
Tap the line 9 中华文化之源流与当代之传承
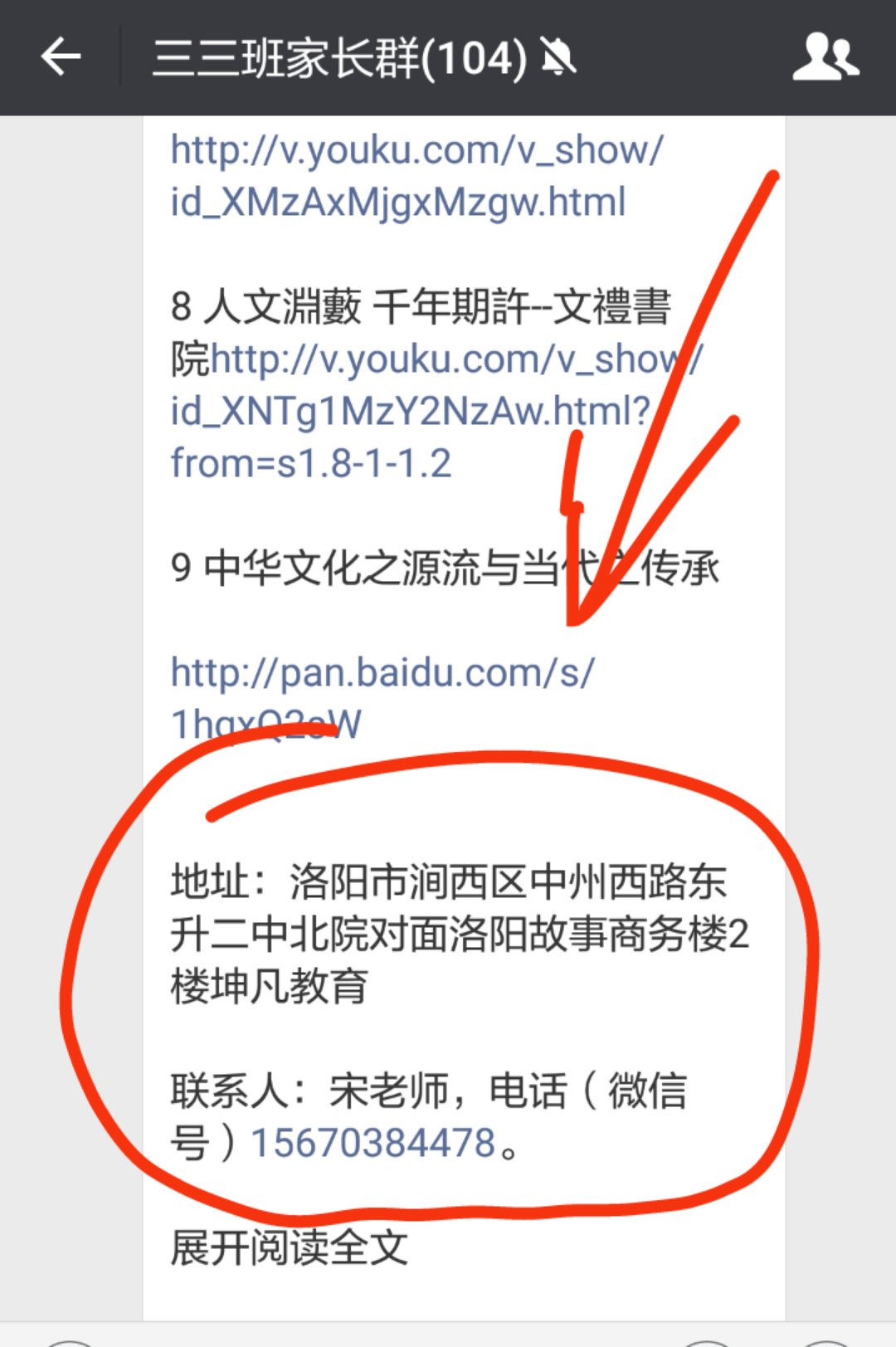pyautogui.click(x=445, y=568)
